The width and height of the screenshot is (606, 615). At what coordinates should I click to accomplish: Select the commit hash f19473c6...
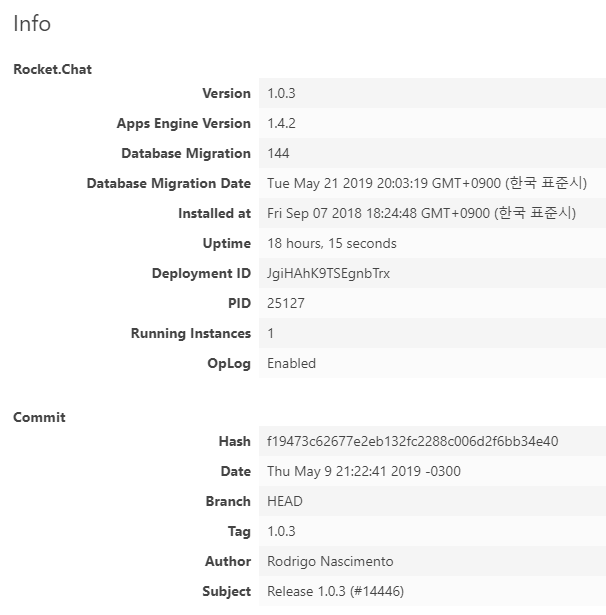[413, 441]
